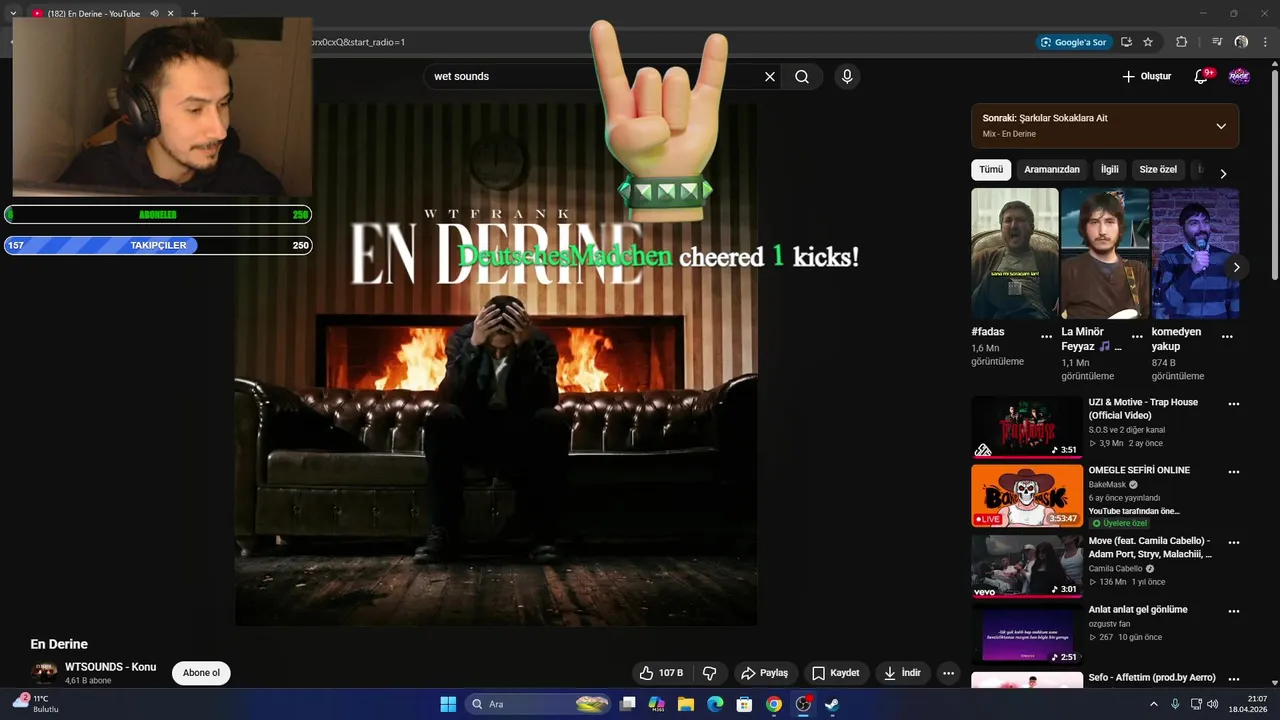Install app icon in address bar
Image resolution: width=1280 pixels, height=720 pixels.
(x=1126, y=42)
